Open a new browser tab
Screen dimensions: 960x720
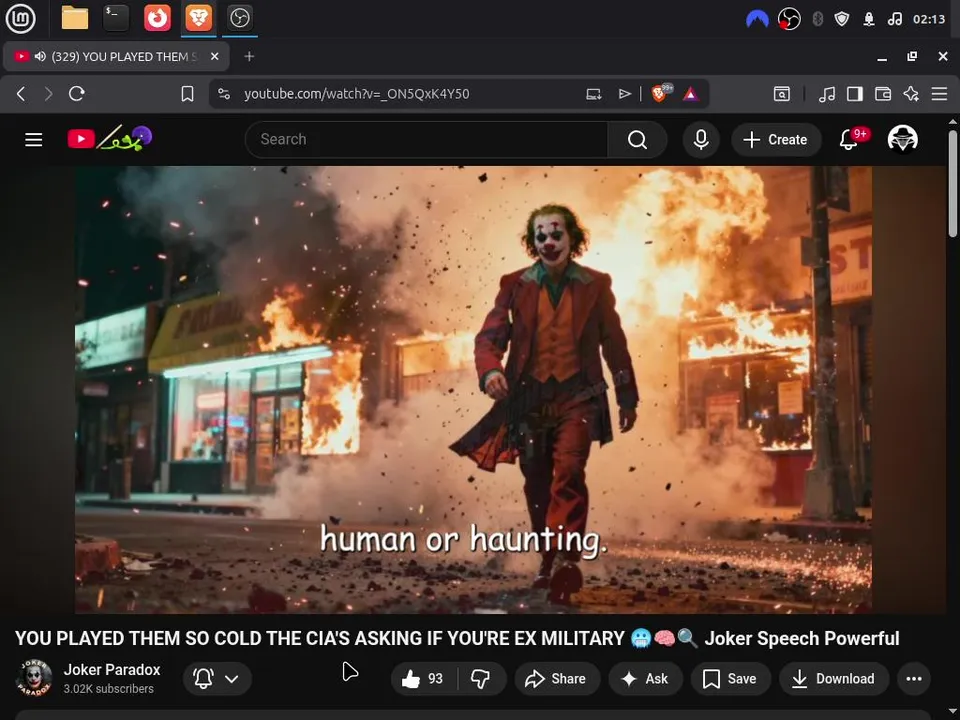tap(249, 56)
